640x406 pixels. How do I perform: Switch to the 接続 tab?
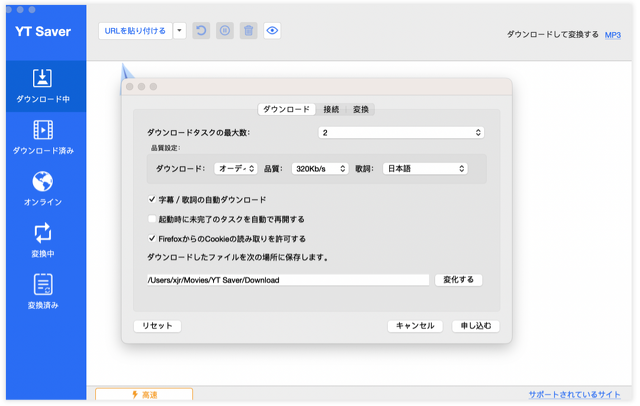[331, 109]
